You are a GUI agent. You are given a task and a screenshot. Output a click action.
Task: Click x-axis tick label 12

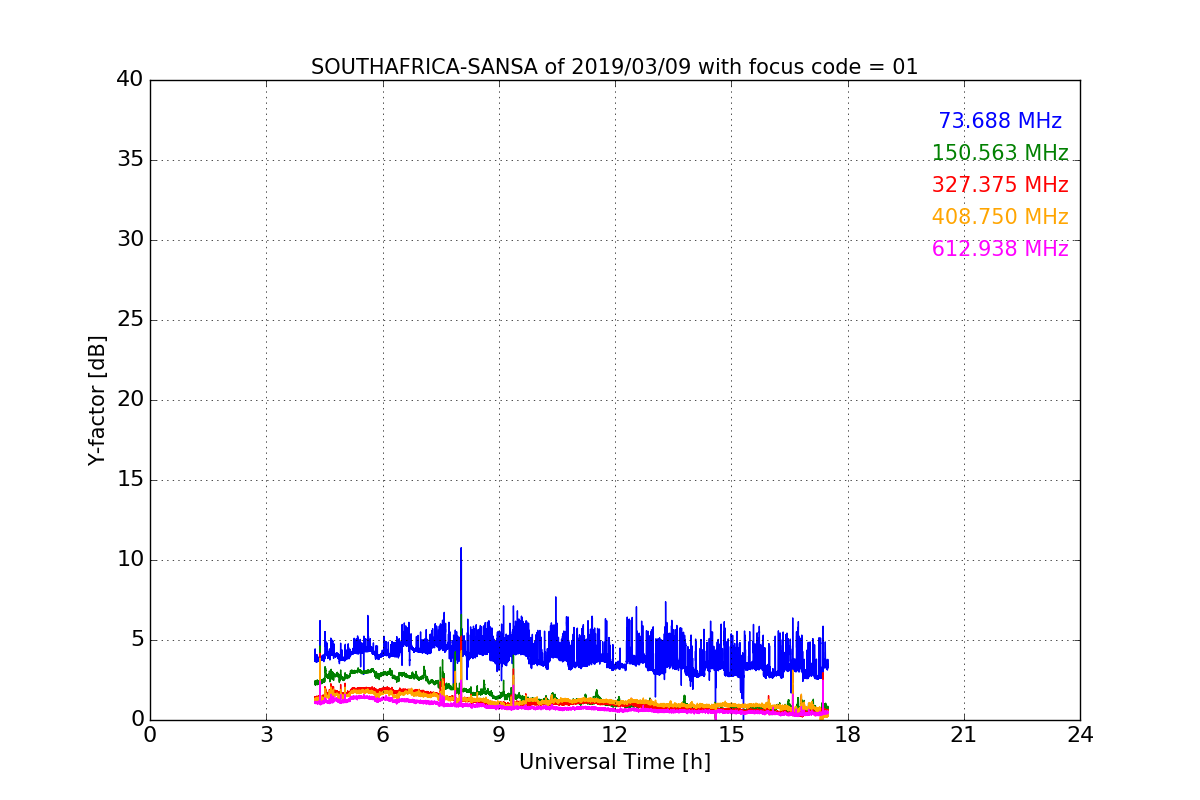(x=615, y=734)
